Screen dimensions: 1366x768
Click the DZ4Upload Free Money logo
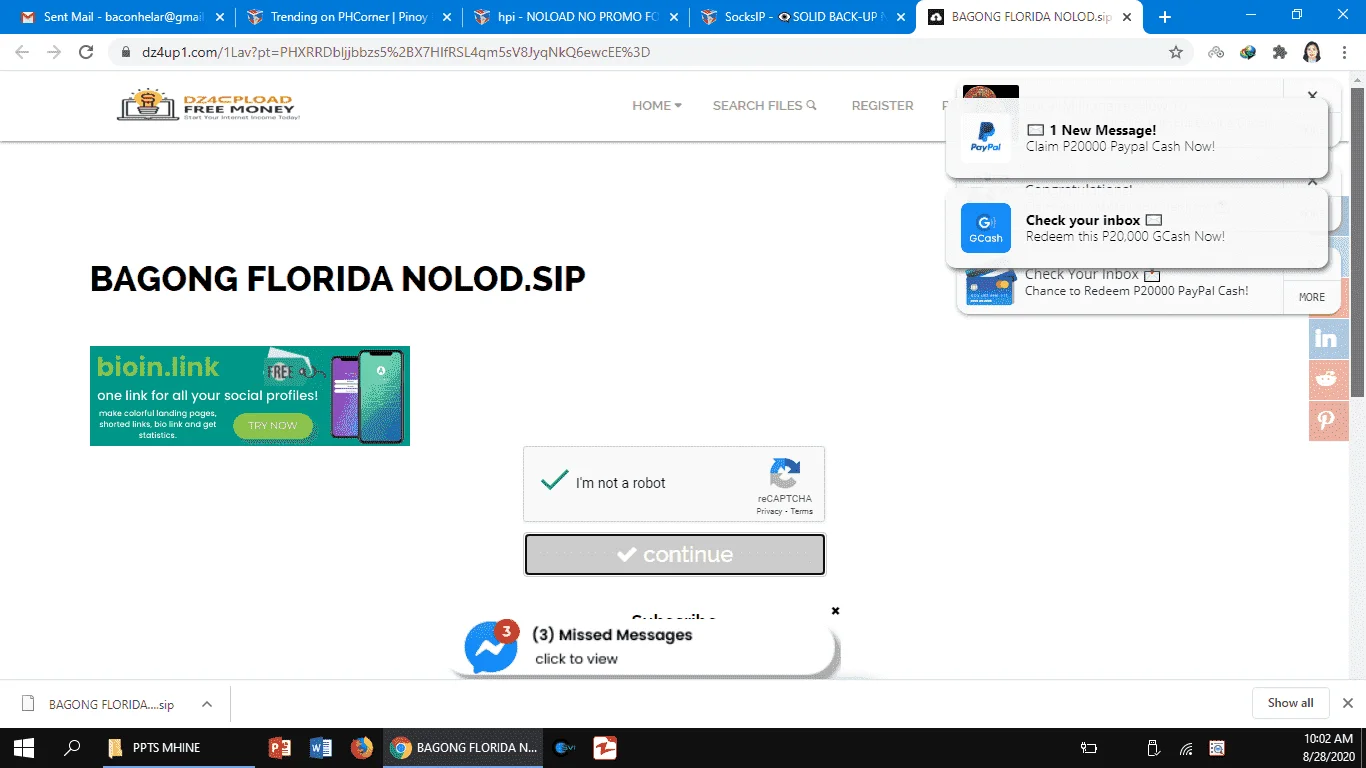click(x=208, y=105)
